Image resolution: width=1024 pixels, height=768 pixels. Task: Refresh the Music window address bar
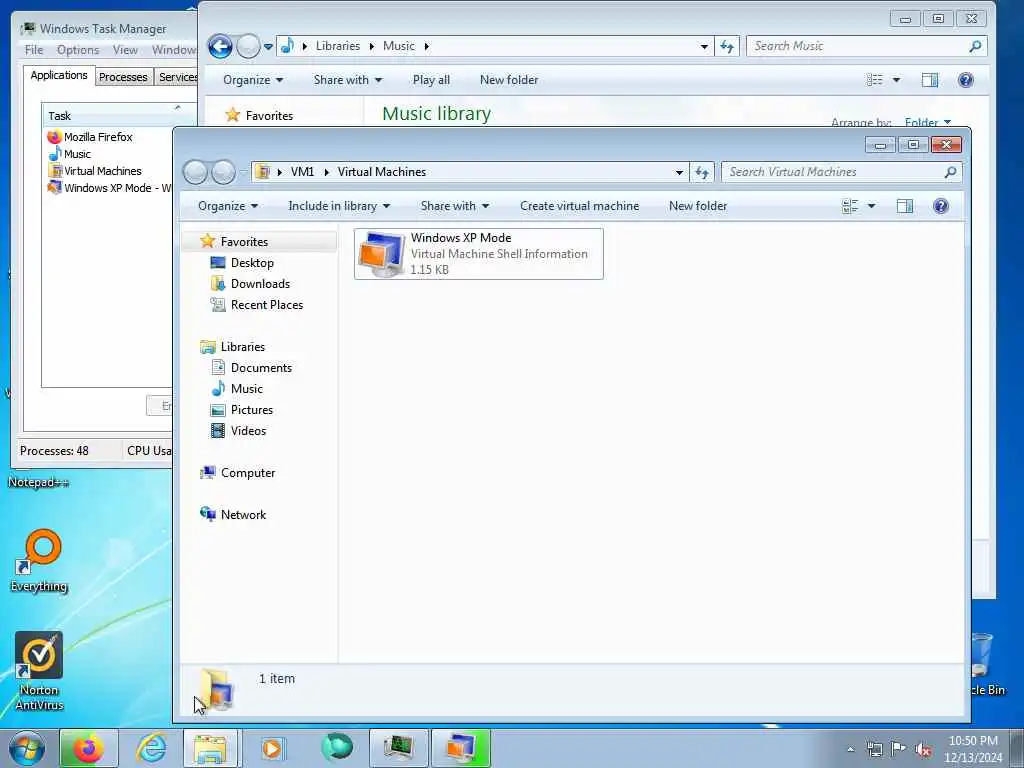[x=727, y=46]
